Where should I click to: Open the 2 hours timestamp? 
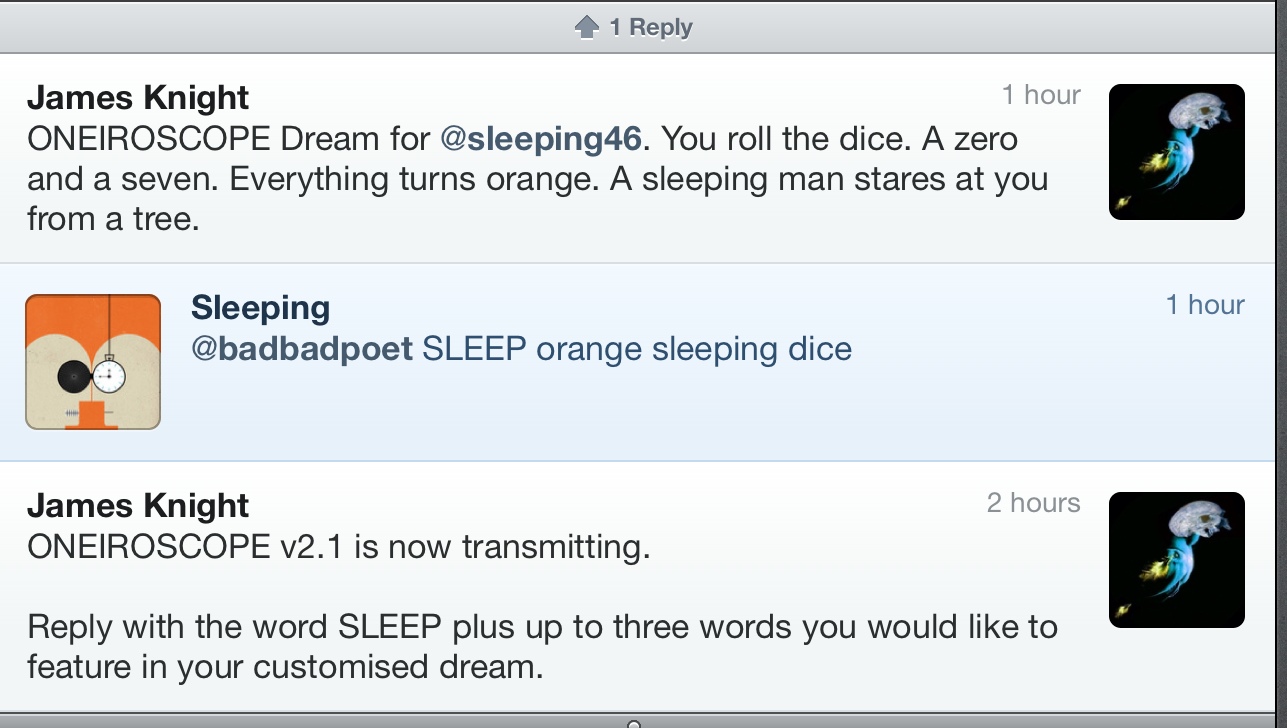[1033, 503]
